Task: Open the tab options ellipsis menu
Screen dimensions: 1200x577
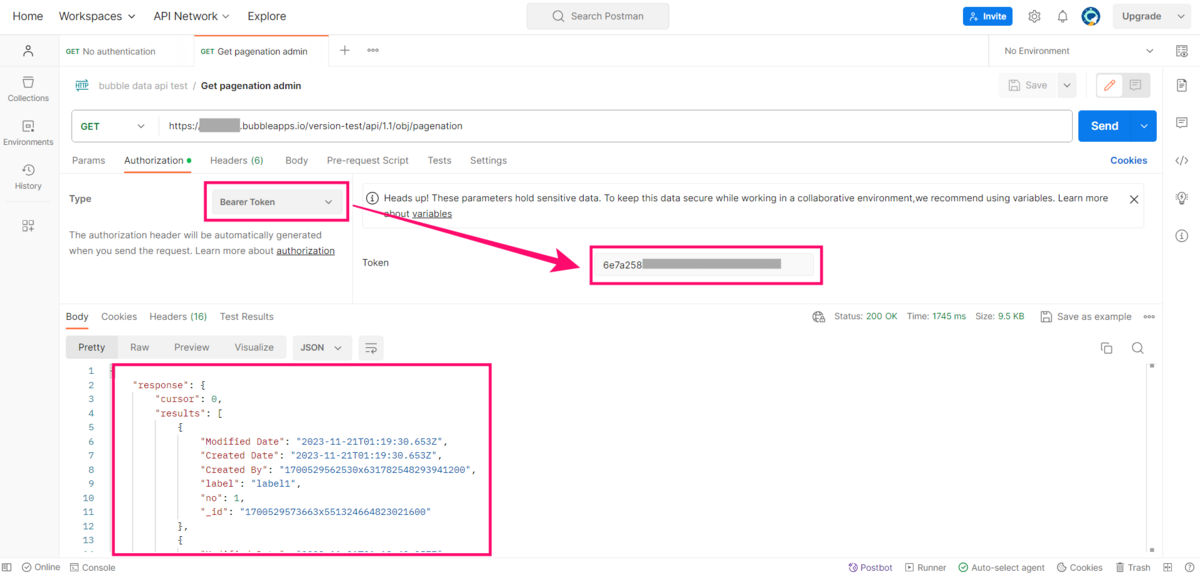Action: pyautogui.click(x=373, y=50)
